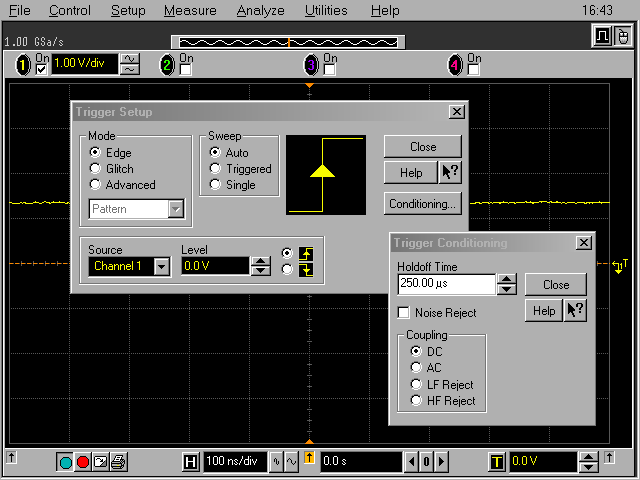The image size is (640, 480).
Task: Click the printer icon in bottom toolbar
Action: (x=117, y=462)
